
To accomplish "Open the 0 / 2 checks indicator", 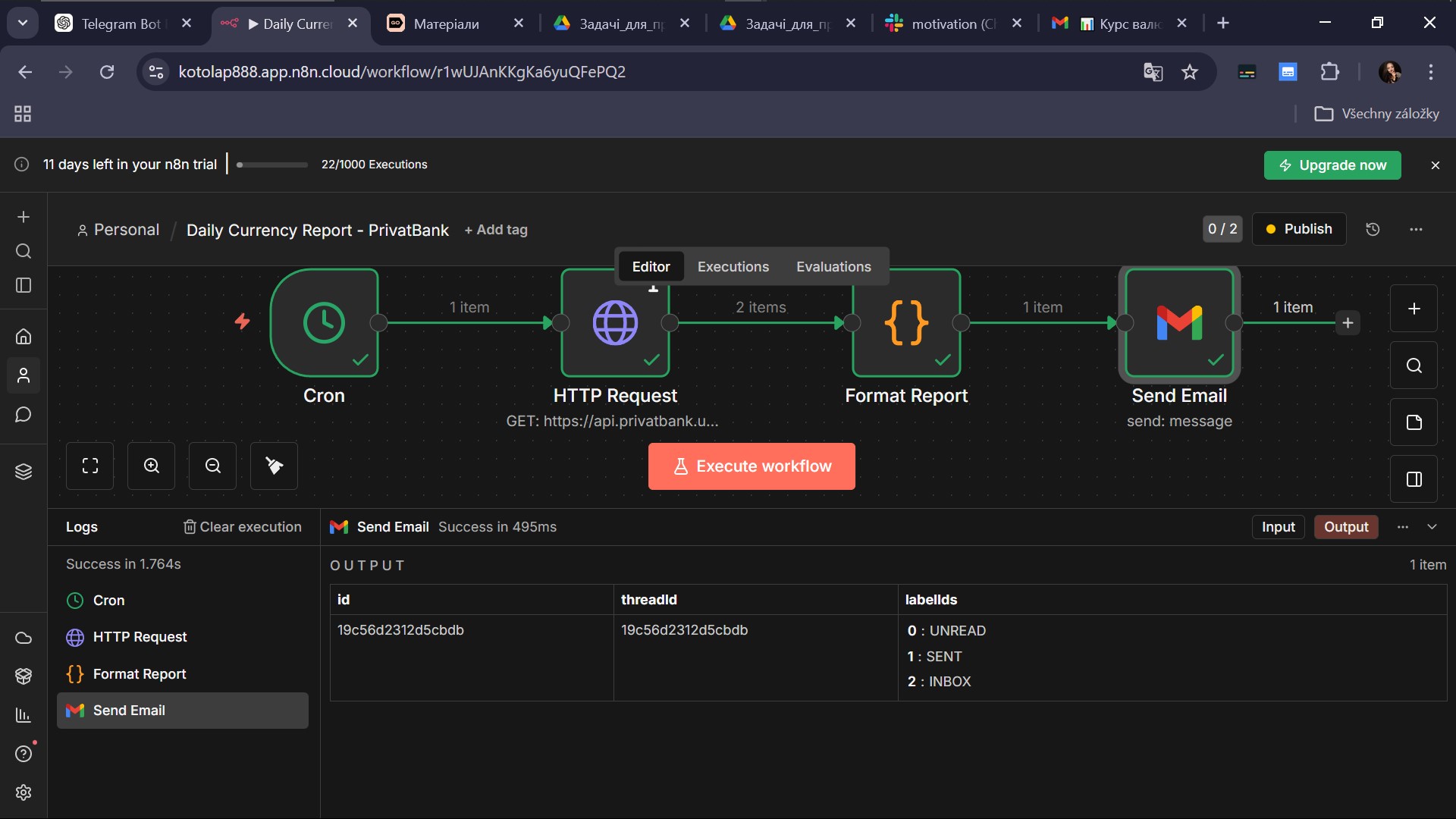I will coord(1222,229).
